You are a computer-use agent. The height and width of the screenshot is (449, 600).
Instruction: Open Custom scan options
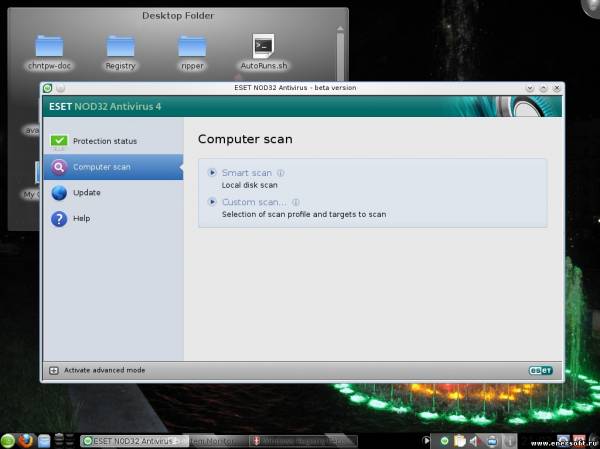coord(254,202)
